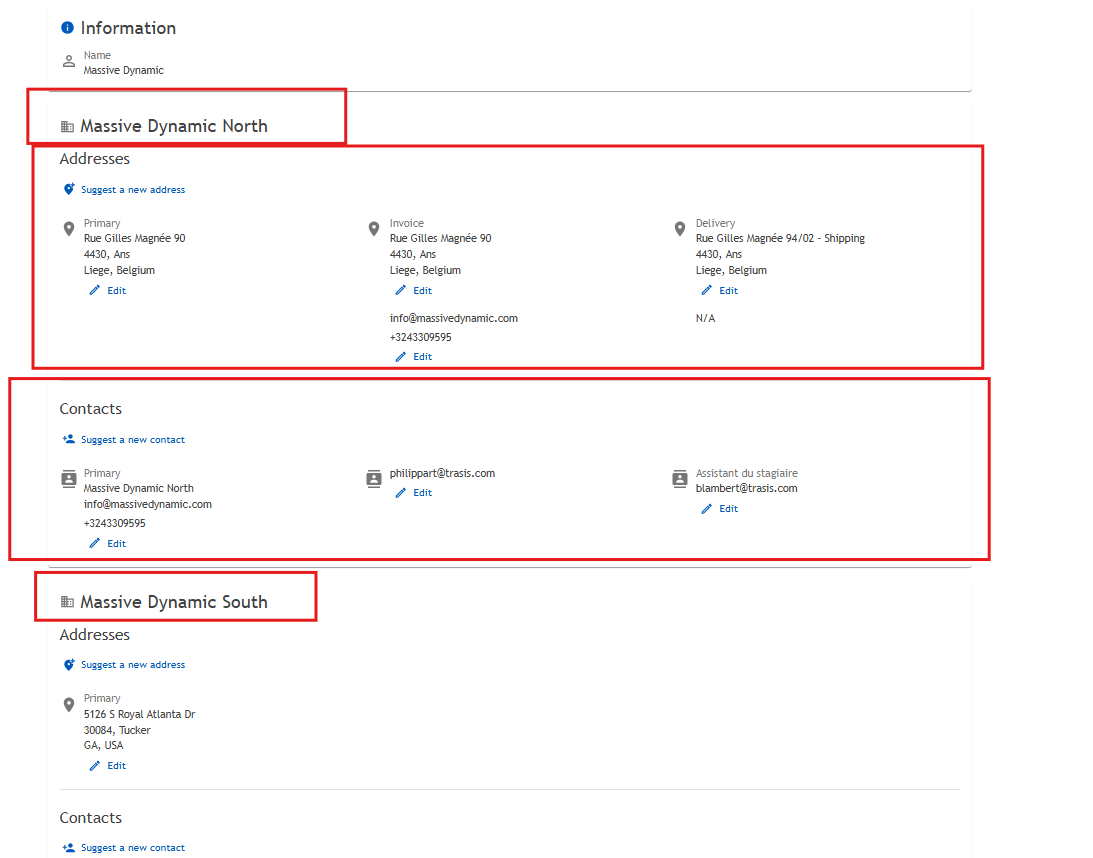Click the philippart@trasis.com email text

point(442,473)
